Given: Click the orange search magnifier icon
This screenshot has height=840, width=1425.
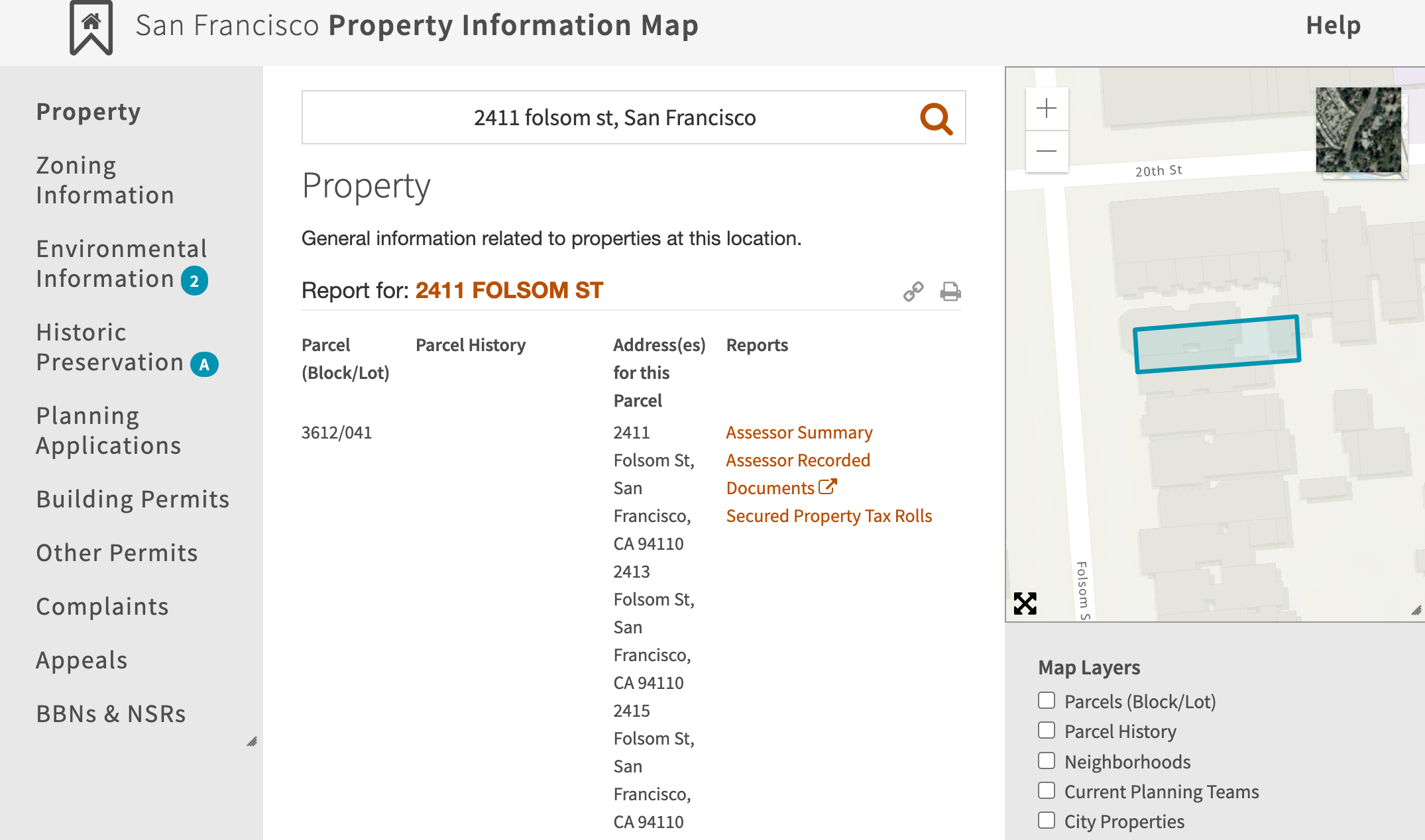Looking at the screenshot, I should click(x=936, y=119).
